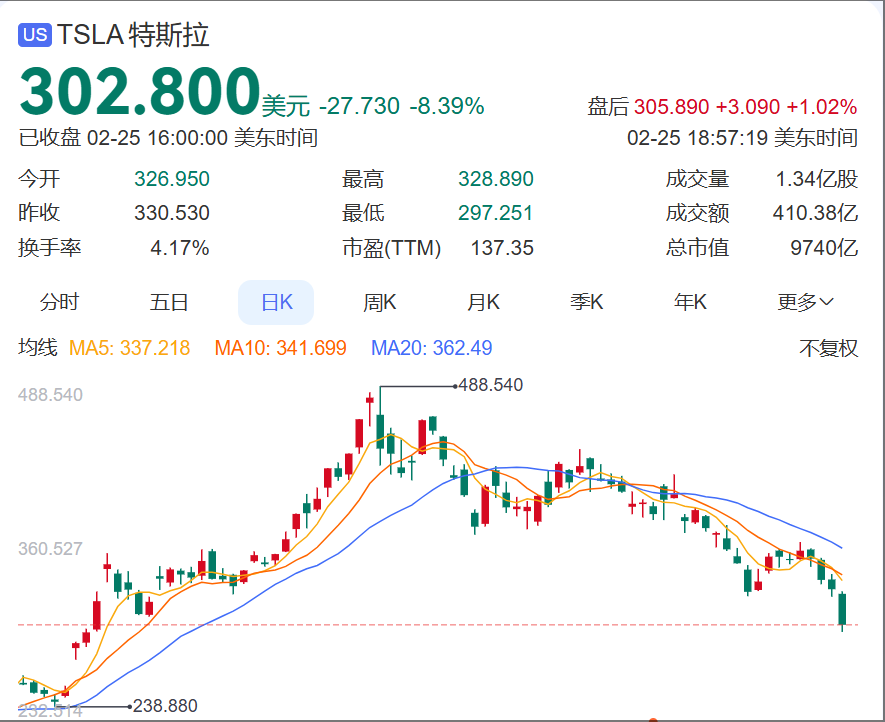Select the 月K chart tab
The width and height of the screenshot is (885, 722).
(x=483, y=303)
